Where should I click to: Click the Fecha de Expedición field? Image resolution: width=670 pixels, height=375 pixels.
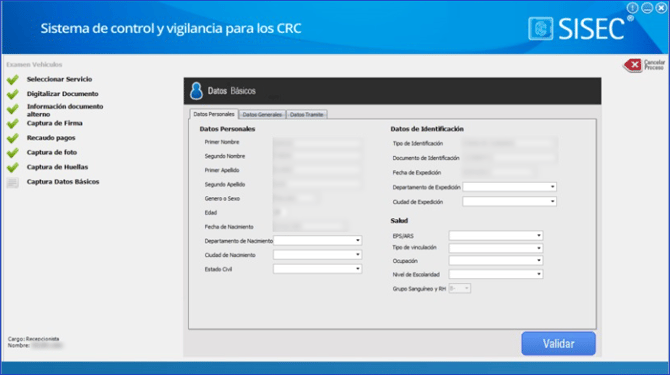click(x=499, y=172)
